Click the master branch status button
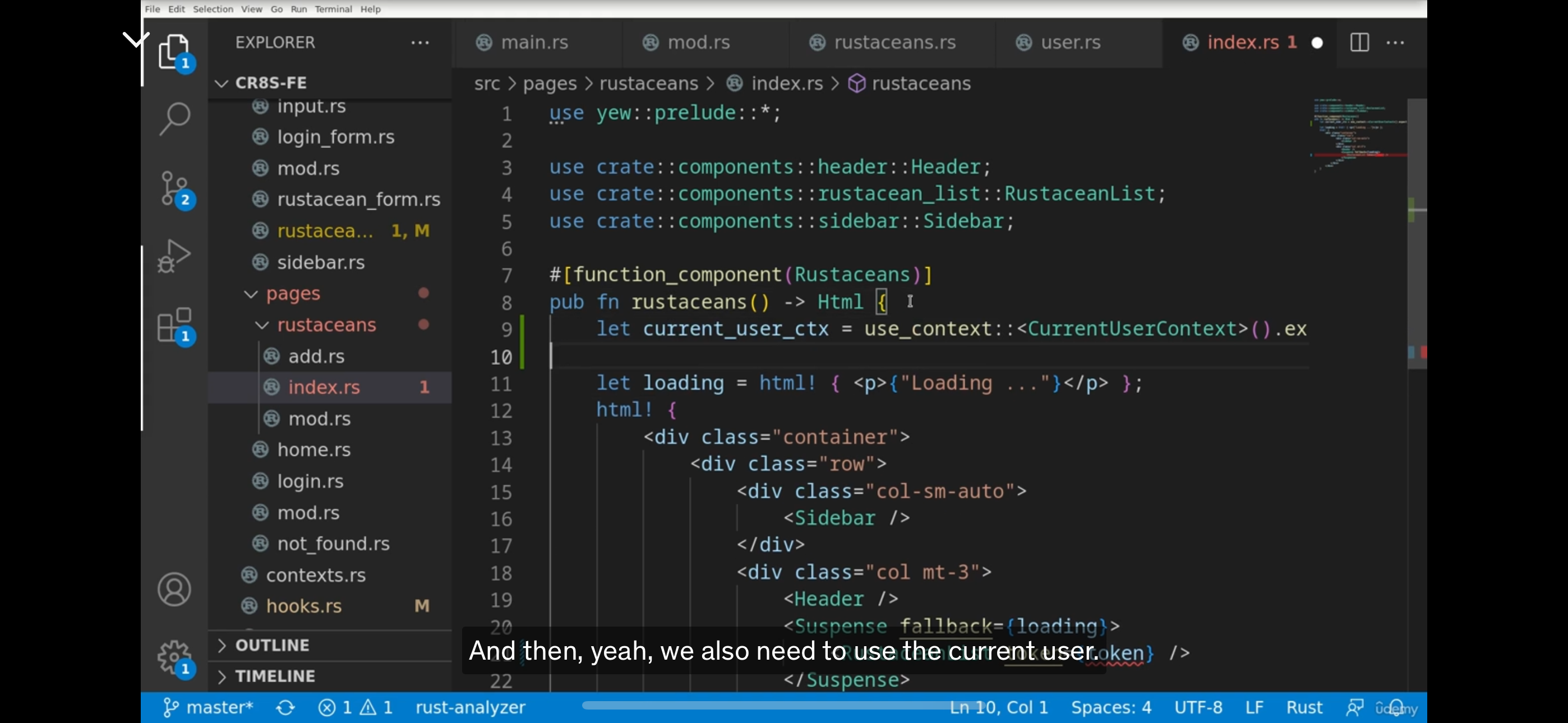Image resolution: width=1568 pixels, height=723 pixels. click(x=208, y=707)
